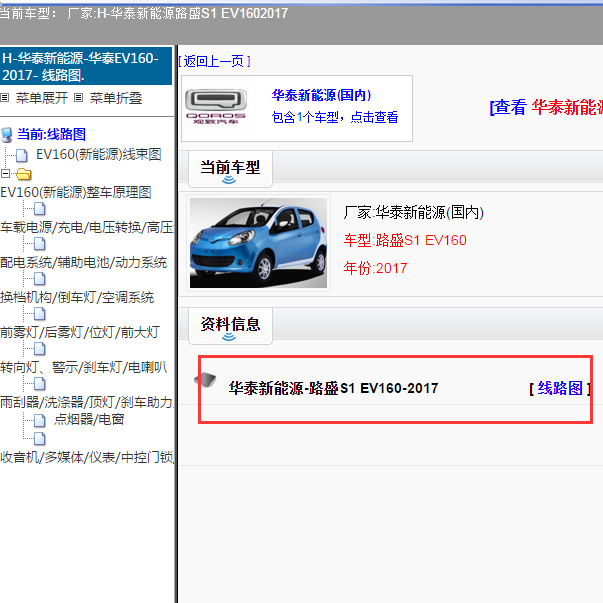
Task: Click the 当前:线路图 computer icon
Action: [7, 135]
